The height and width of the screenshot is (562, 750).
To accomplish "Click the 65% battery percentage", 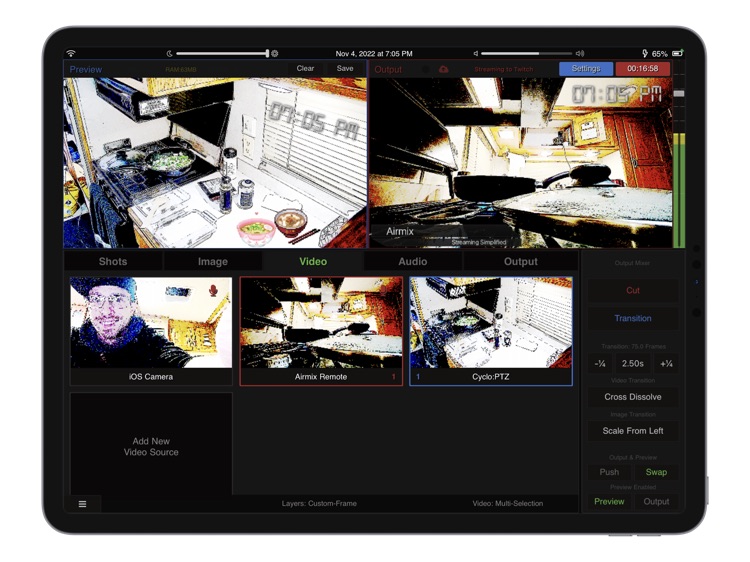I will coord(659,54).
